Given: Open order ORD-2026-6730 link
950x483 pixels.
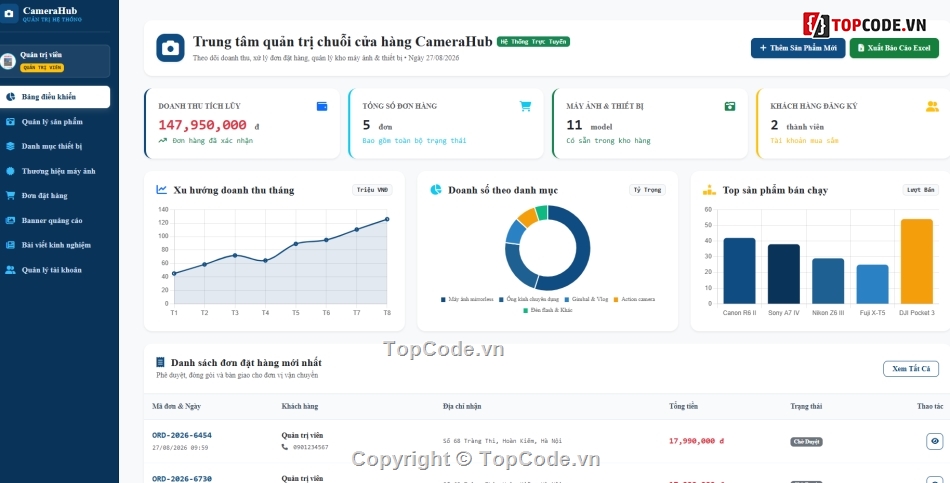Looking at the screenshot, I should point(182,479).
